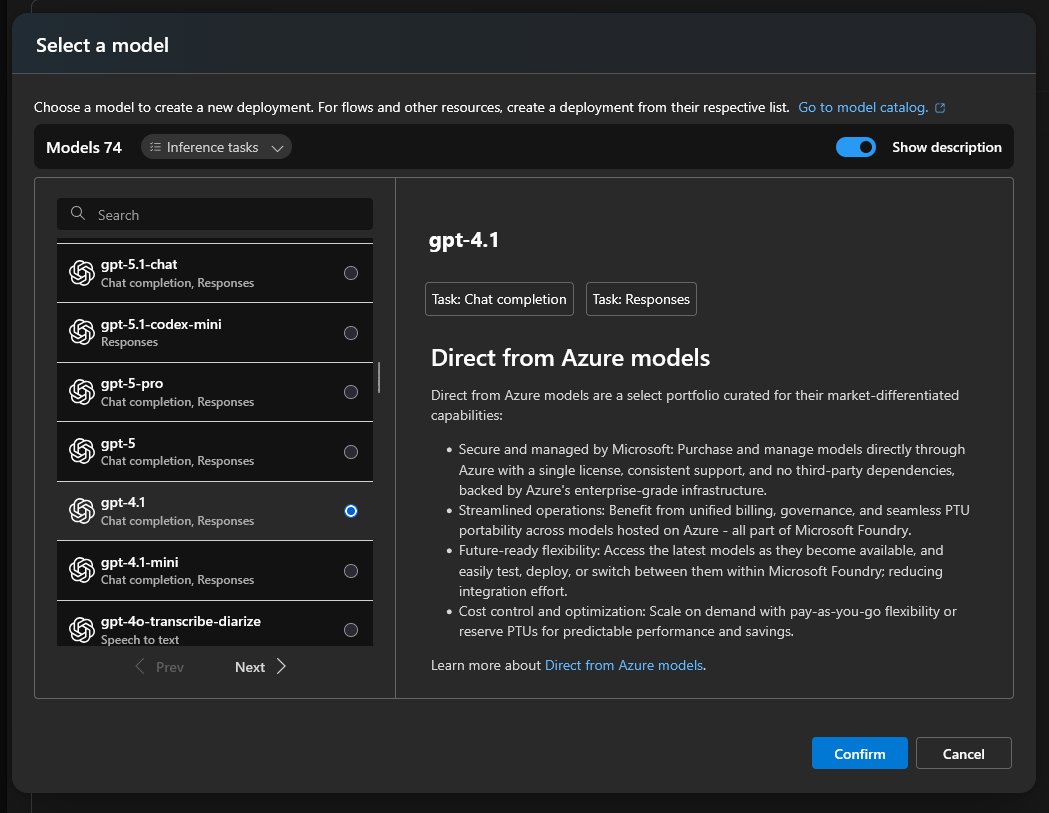Select the gpt-4.1-mini radio button
Image resolution: width=1049 pixels, height=813 pixels.
click(351, 571)
